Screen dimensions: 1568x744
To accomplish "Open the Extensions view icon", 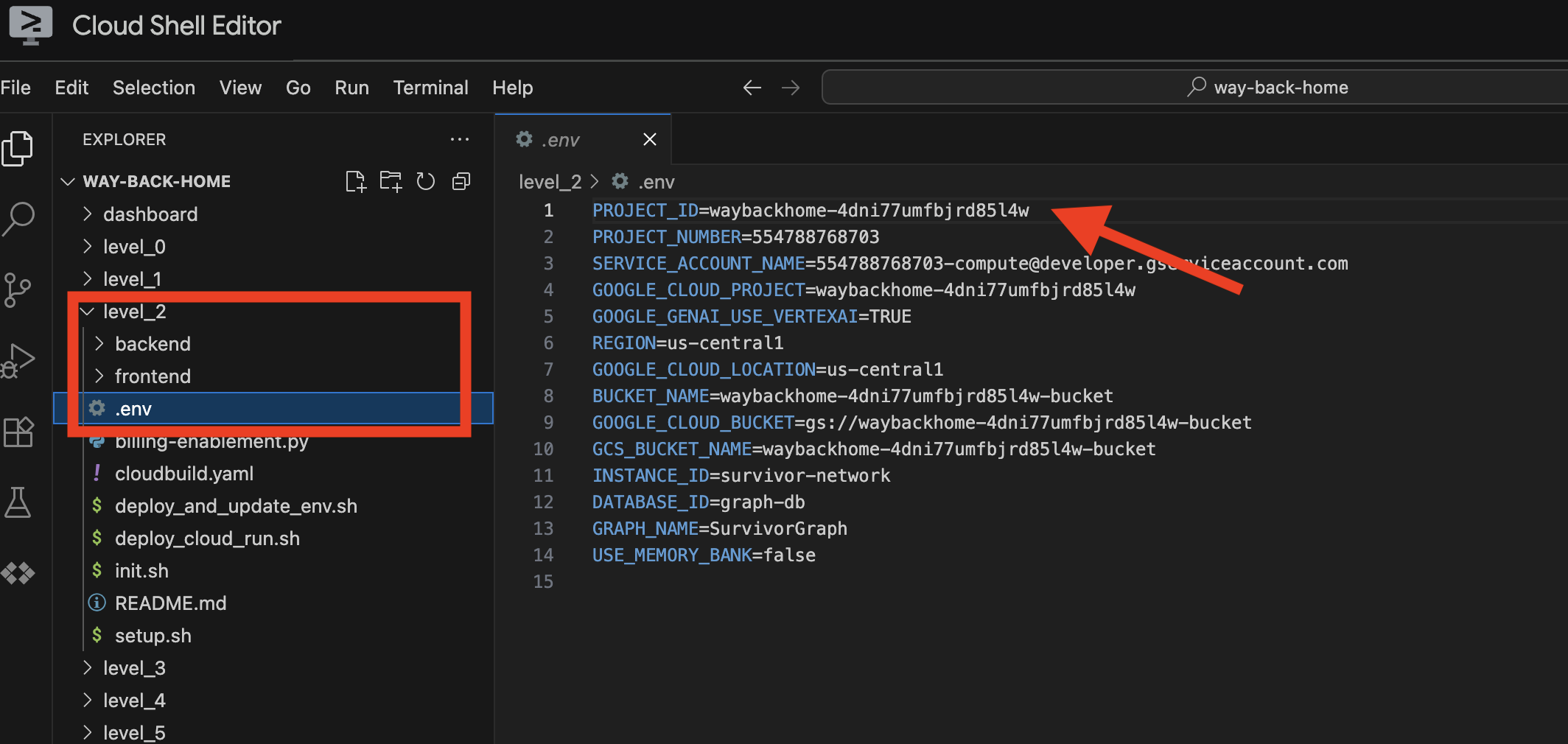I will [x=18, y=432].
